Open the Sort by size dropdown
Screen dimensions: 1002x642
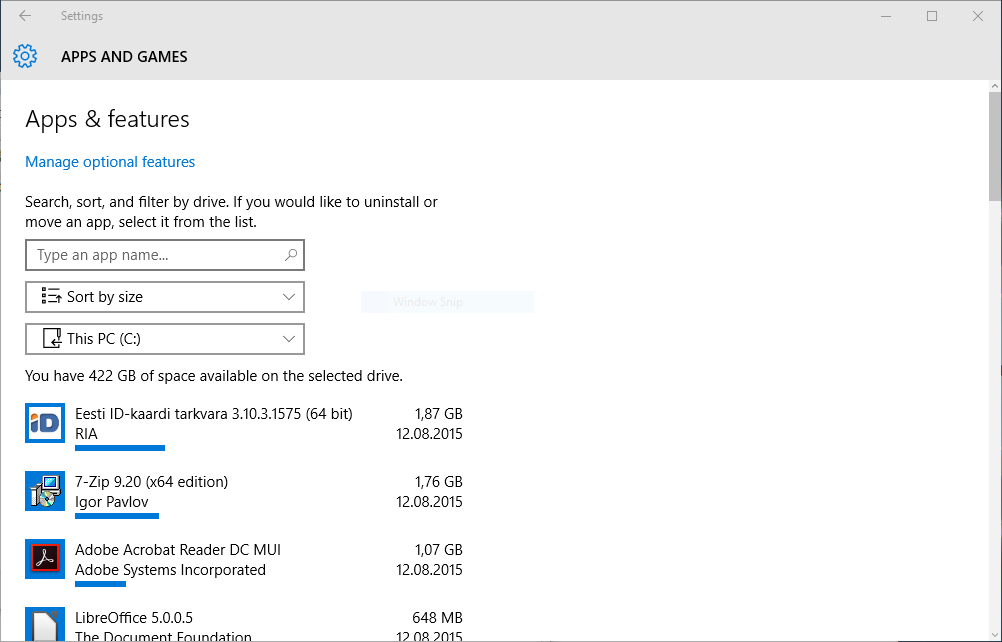click(x=165, y=297)
